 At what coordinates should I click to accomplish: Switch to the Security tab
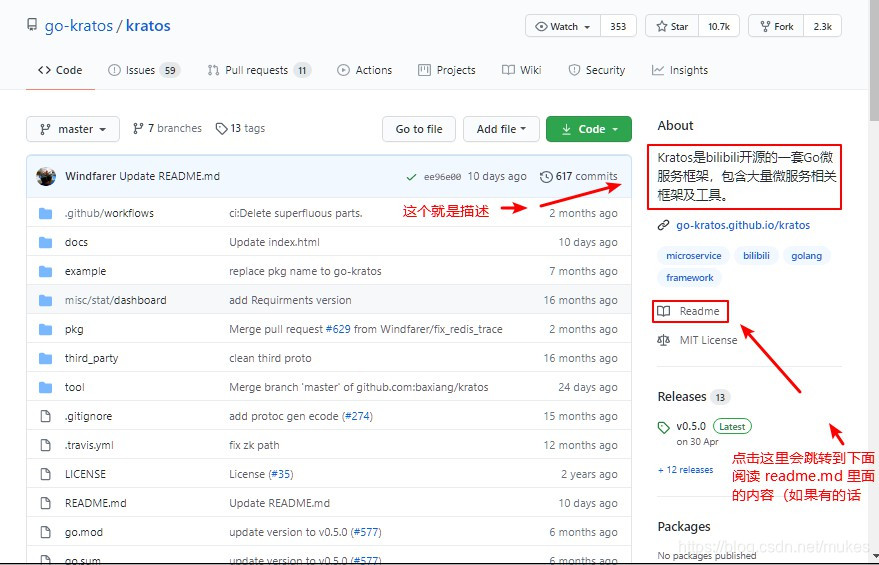point(596,70)
